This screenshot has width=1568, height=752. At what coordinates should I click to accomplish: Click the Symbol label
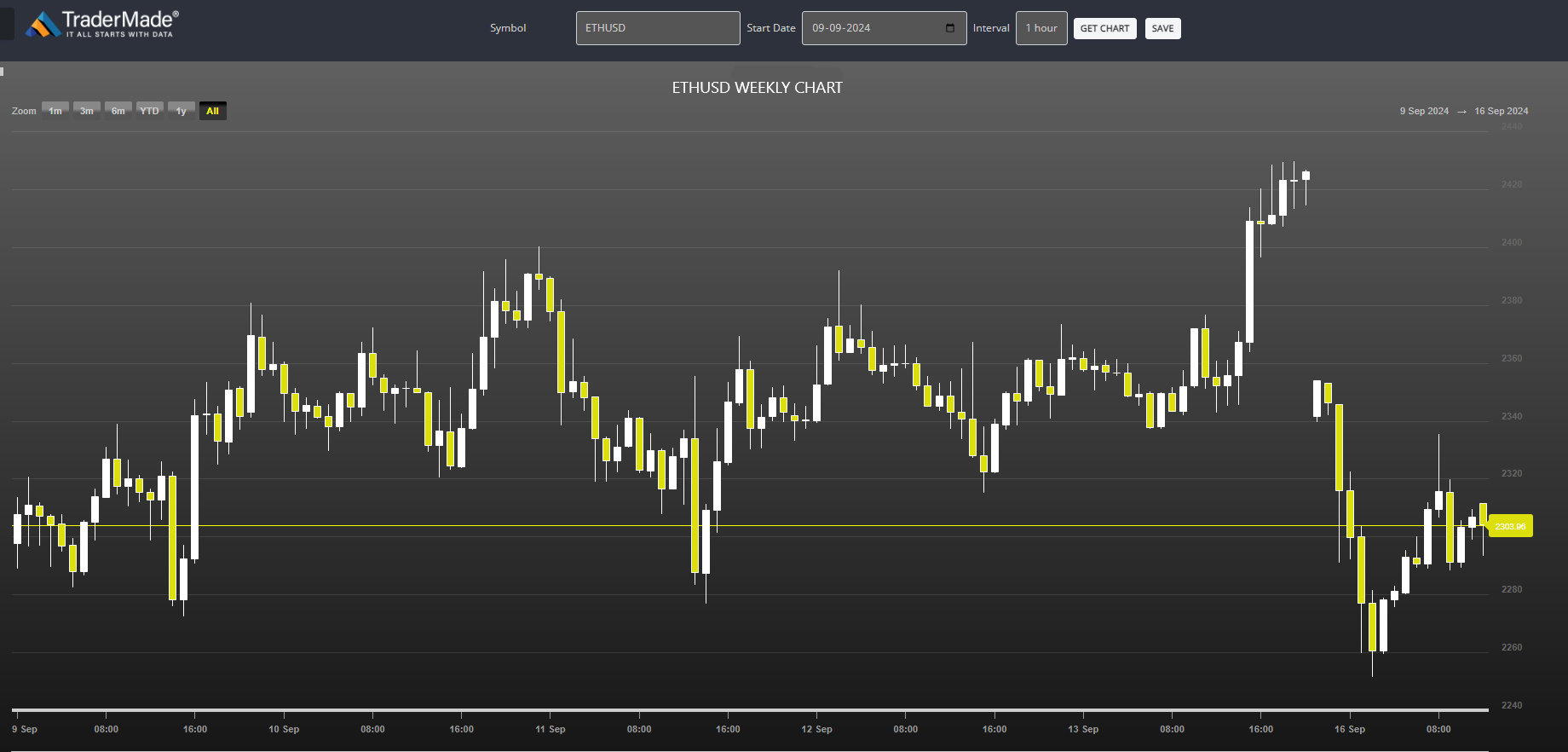point(508,28)
